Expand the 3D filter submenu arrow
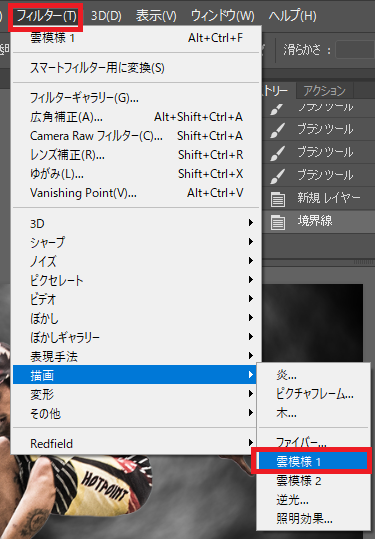This screenshot has width=375, height=539. 251,223
